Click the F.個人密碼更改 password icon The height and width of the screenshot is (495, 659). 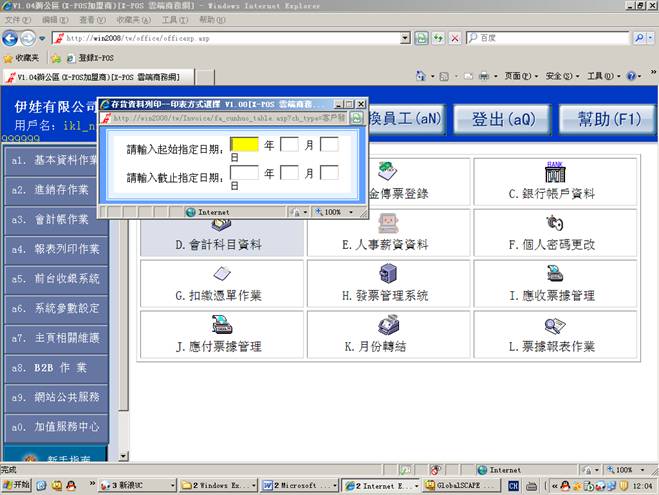(x=553, y=223)
